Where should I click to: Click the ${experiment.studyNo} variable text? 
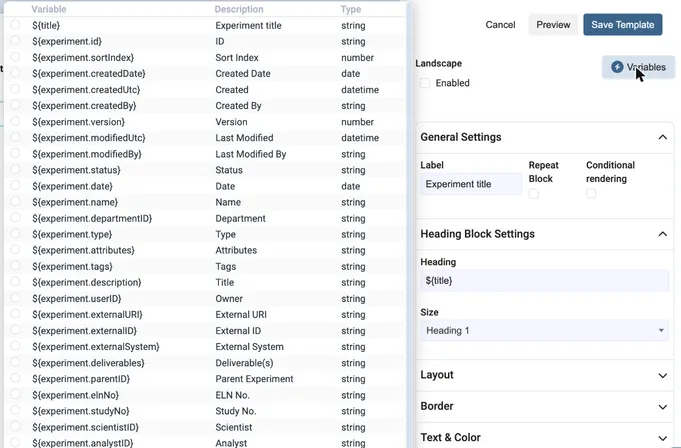pyautogui.click(x=80, y=411)
